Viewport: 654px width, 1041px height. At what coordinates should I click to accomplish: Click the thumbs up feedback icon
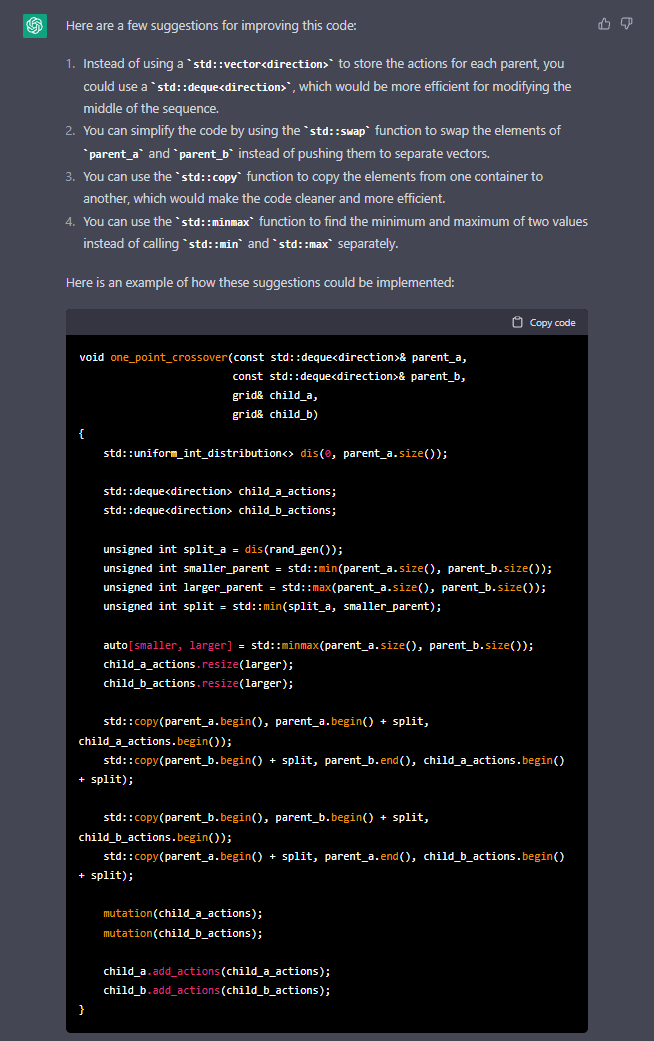[604, 24]
